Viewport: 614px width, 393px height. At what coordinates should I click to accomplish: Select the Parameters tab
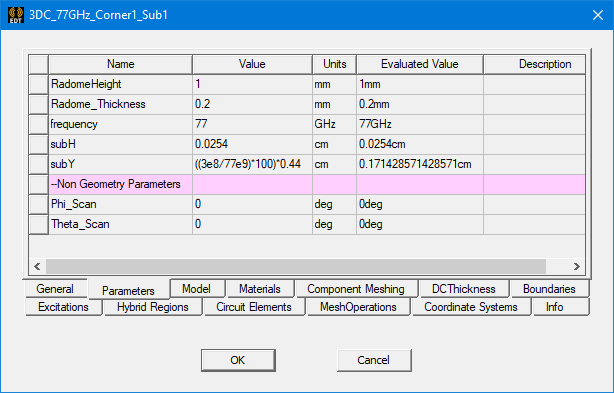128,290
